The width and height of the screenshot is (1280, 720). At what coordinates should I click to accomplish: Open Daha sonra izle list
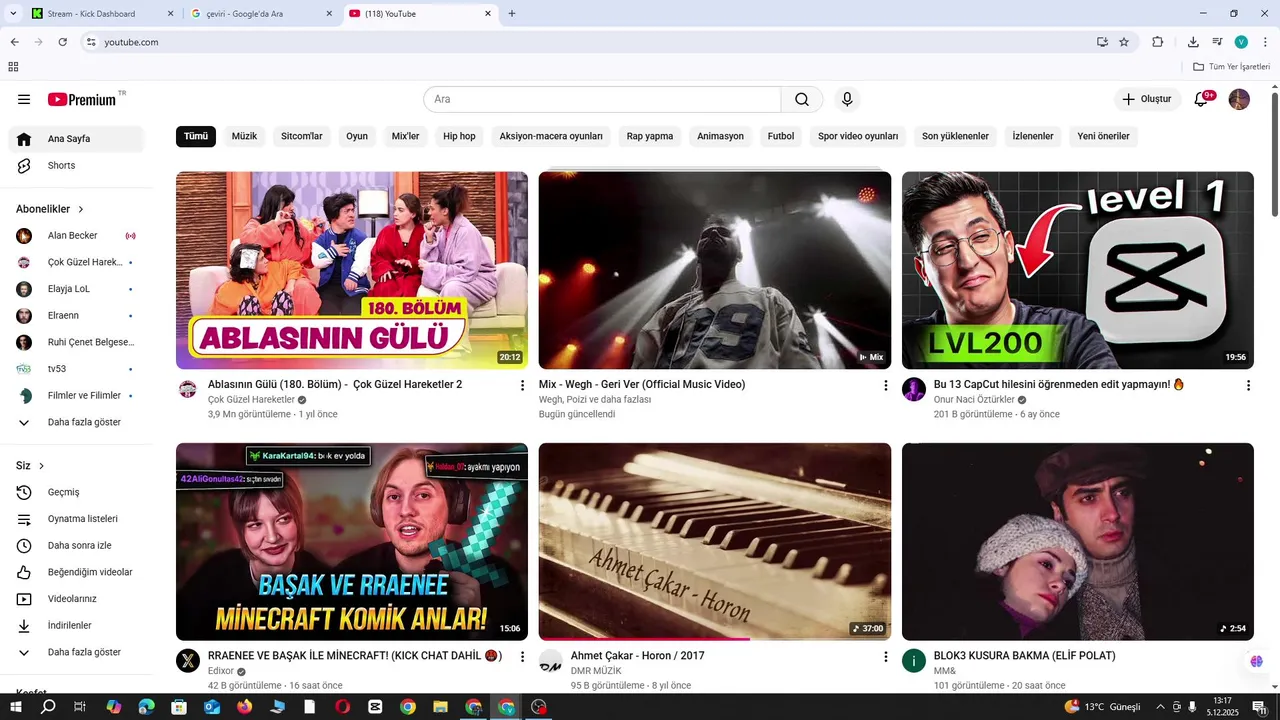[76, 546]
